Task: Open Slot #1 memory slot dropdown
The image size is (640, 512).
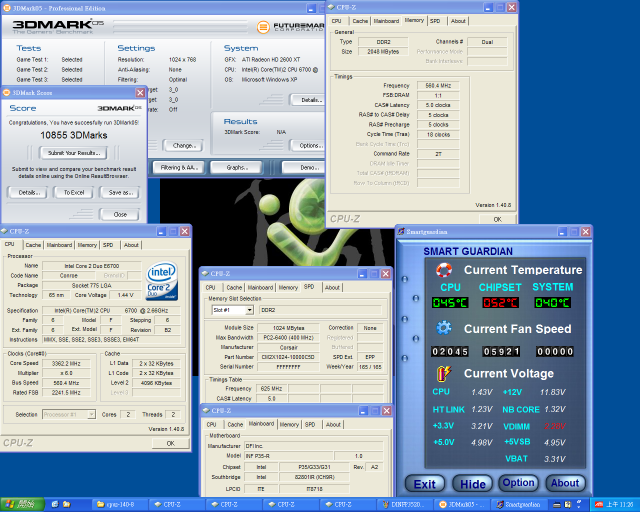Action: tap(249, 310)
